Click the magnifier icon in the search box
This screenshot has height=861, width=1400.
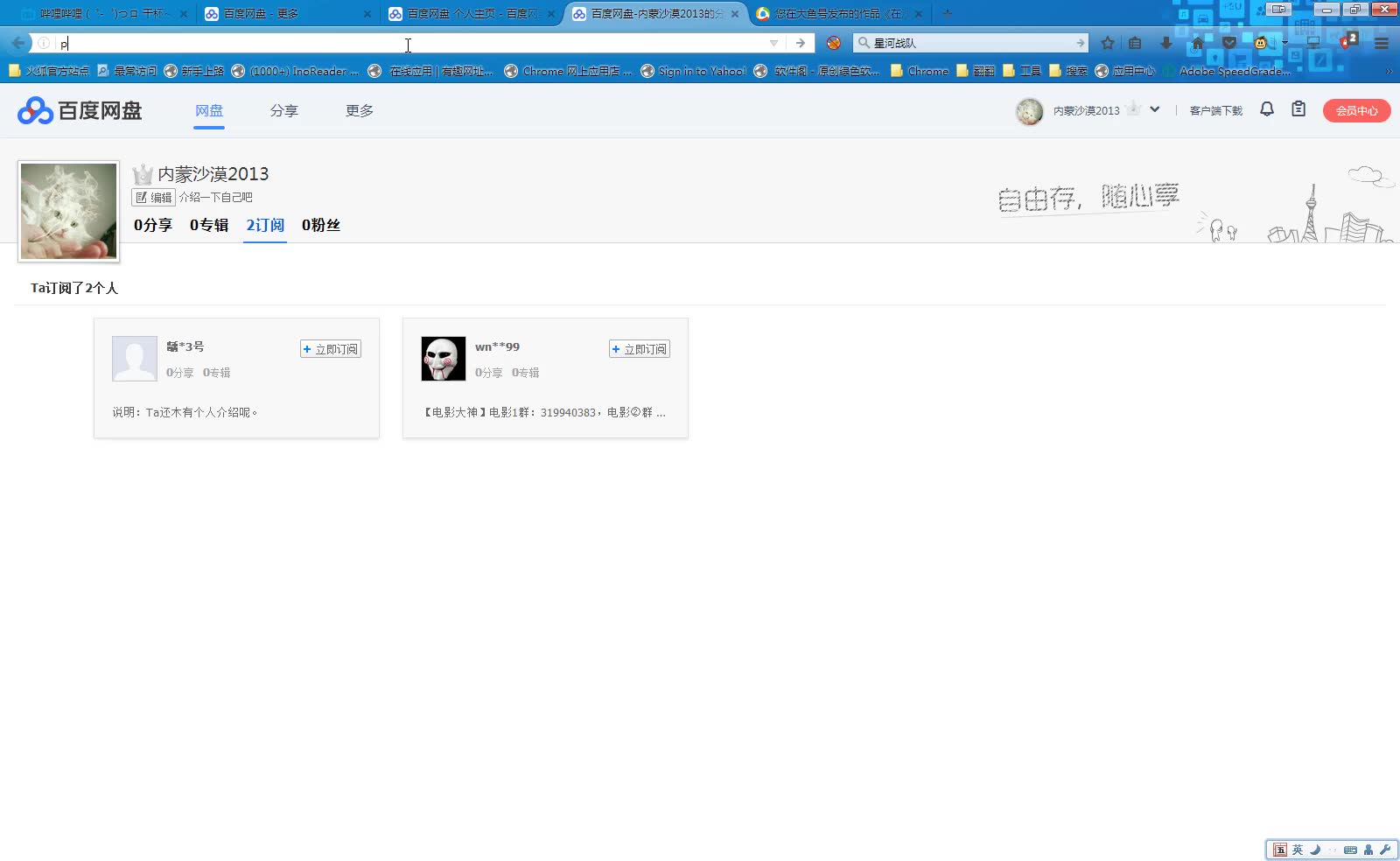pos(864,43)
